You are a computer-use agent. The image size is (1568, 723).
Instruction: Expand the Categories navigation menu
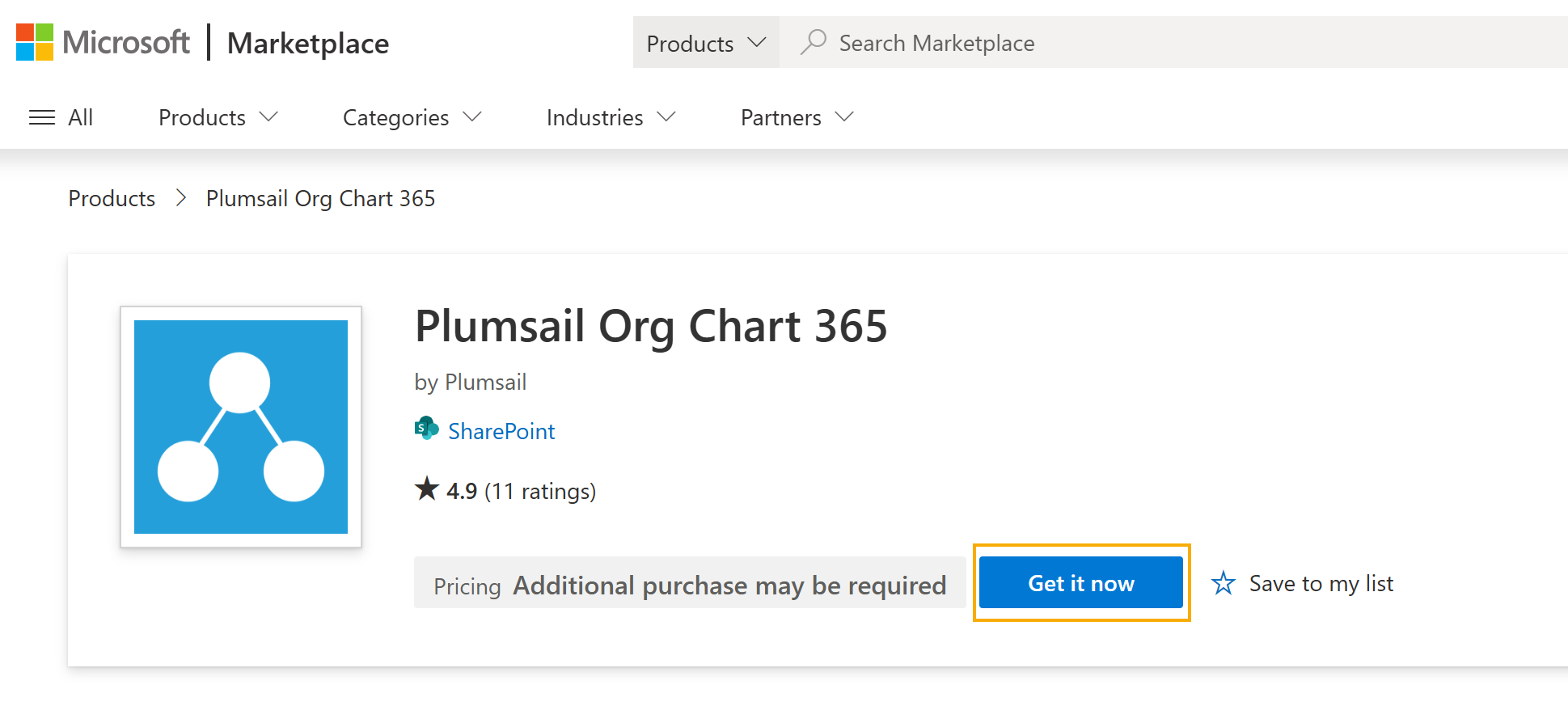click(412, 117)
